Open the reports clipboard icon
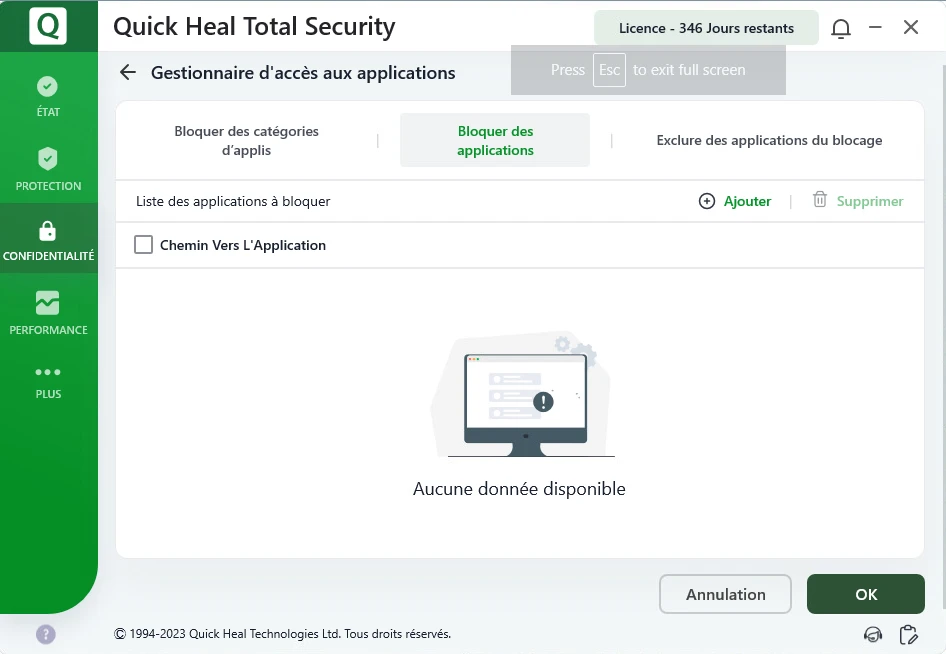946x654 pixels. point(909,634)
